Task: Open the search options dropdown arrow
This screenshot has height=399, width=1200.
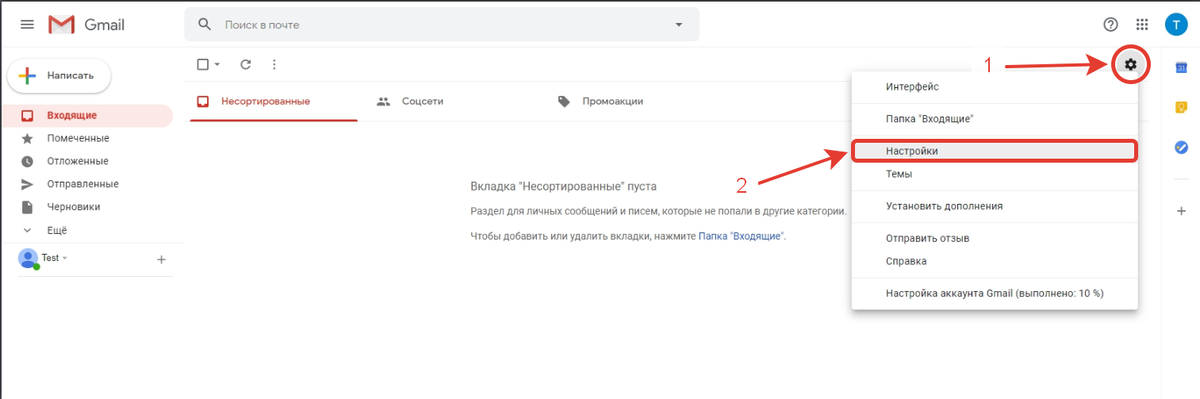Action: click(x=679, y=24)
